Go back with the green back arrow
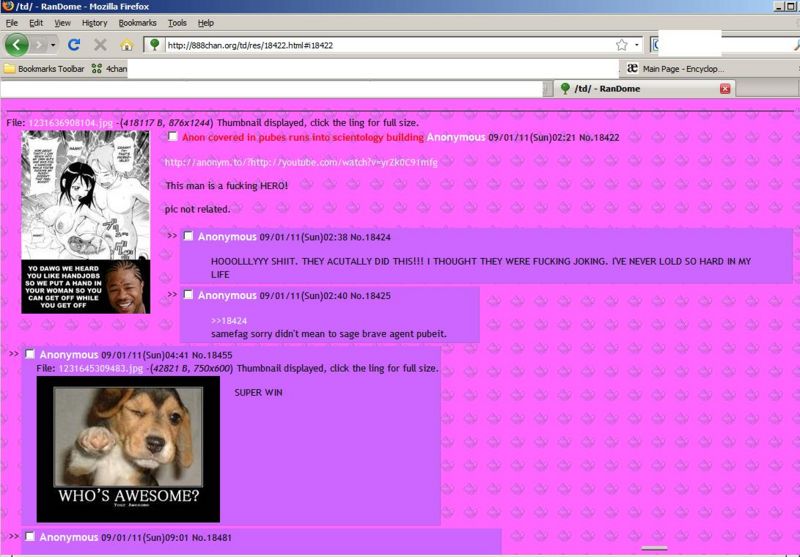800x557 pixels. tap(17, 45)
